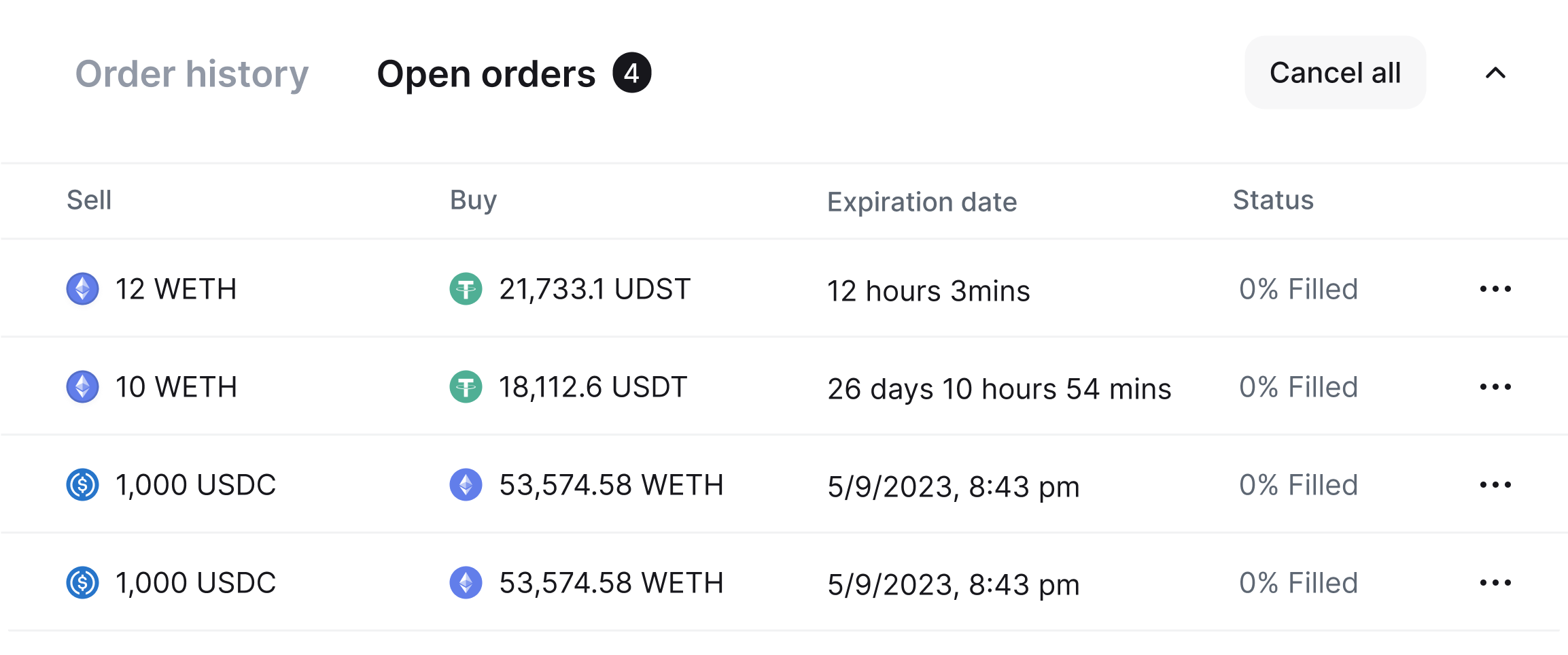Click the WETH icon beside last row's 53,574.58 WETH

(466, 583)
